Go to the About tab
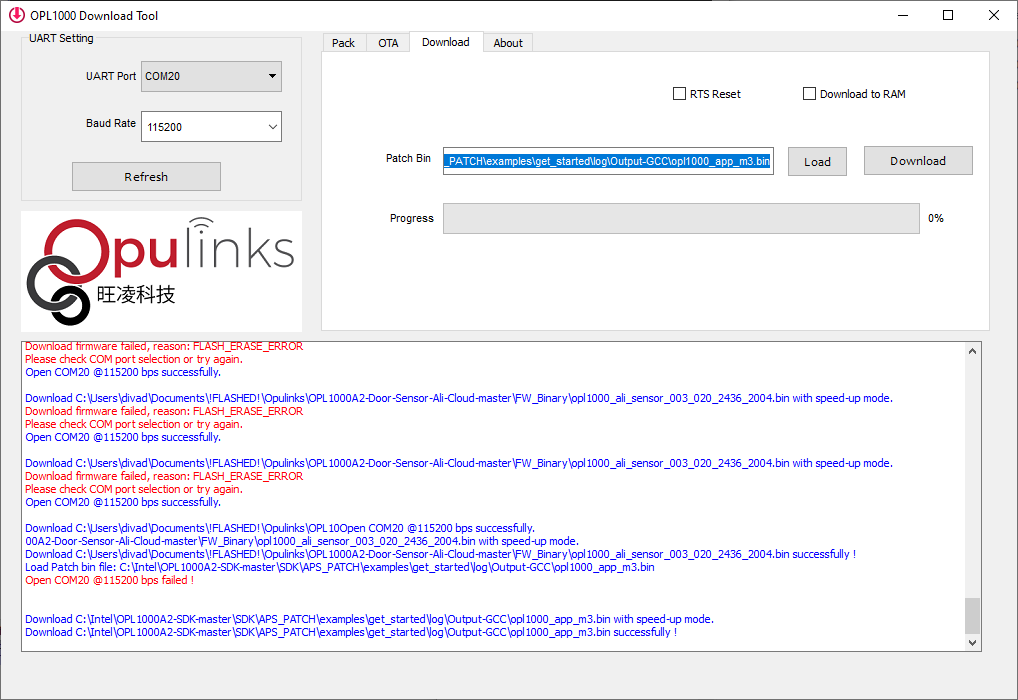 tap(508, 43)
